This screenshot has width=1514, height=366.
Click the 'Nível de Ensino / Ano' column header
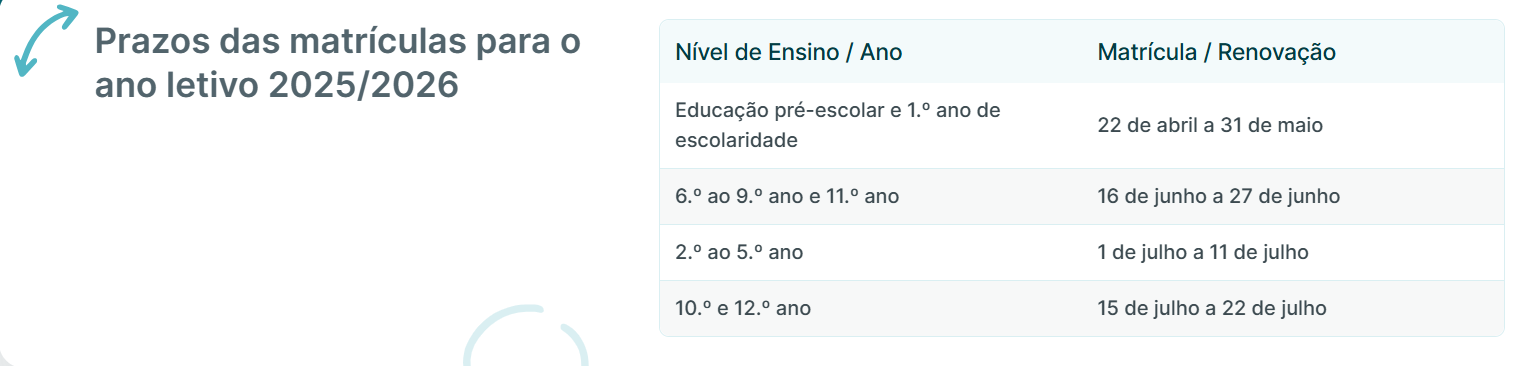pos(789,52)
